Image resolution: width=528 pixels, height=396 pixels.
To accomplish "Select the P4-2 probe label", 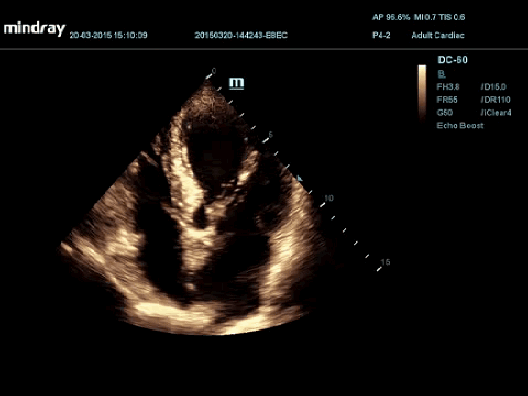I will coord(381,35).
